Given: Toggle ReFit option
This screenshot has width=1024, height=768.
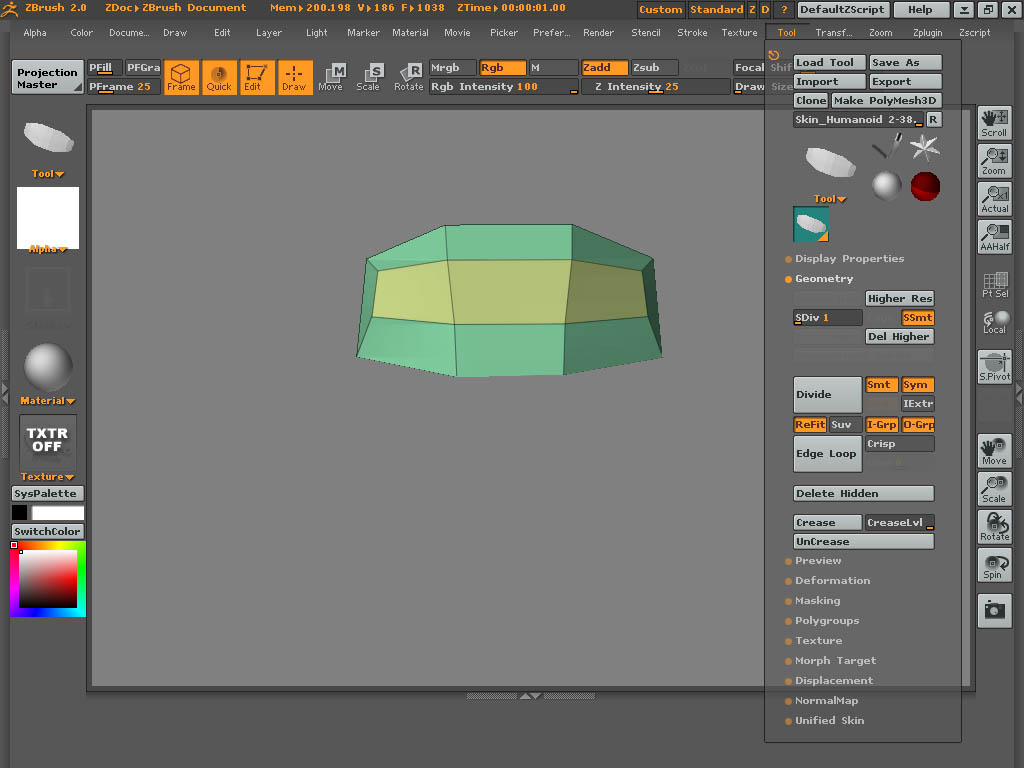Looking at the screenshot, I should [810, 424].
